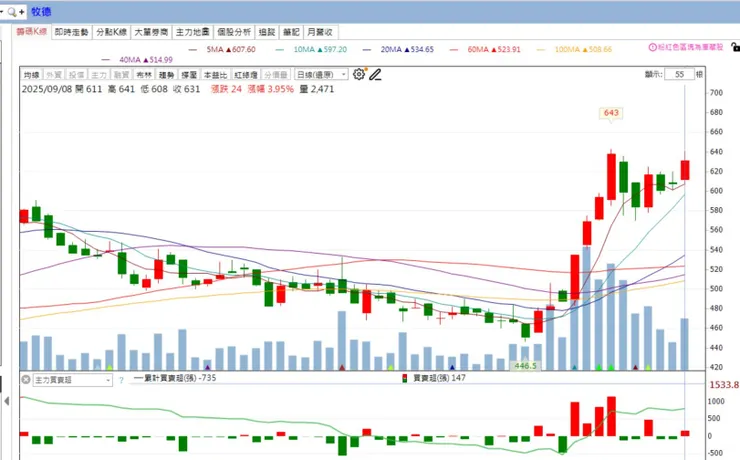
Task: Close the 主力買賣超 indicator panel
Action: point(26,379)
